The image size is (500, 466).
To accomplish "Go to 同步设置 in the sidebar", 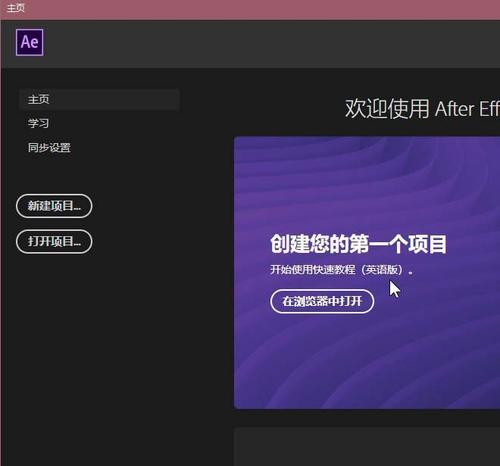I will (x=49, y=147).
